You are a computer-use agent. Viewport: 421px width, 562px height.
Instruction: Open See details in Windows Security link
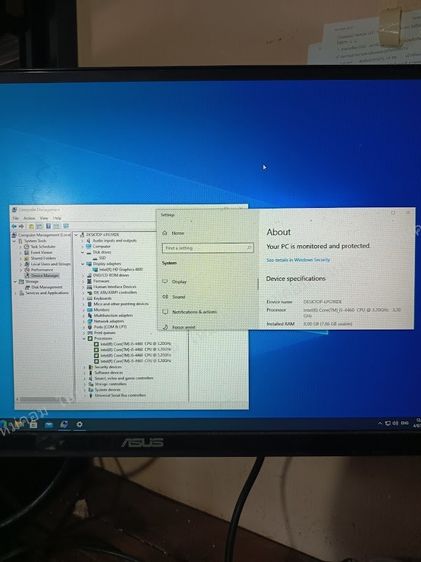pos(298,260)
